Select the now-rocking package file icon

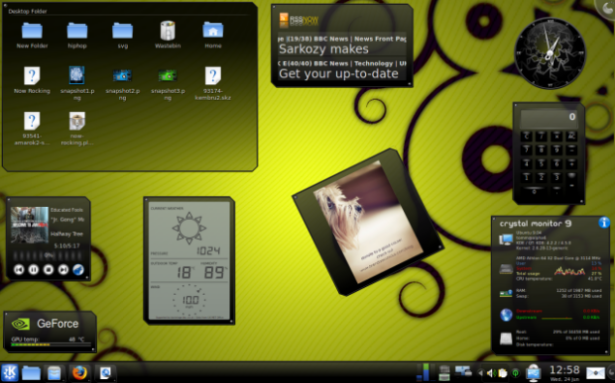click(x=77, y=121)
